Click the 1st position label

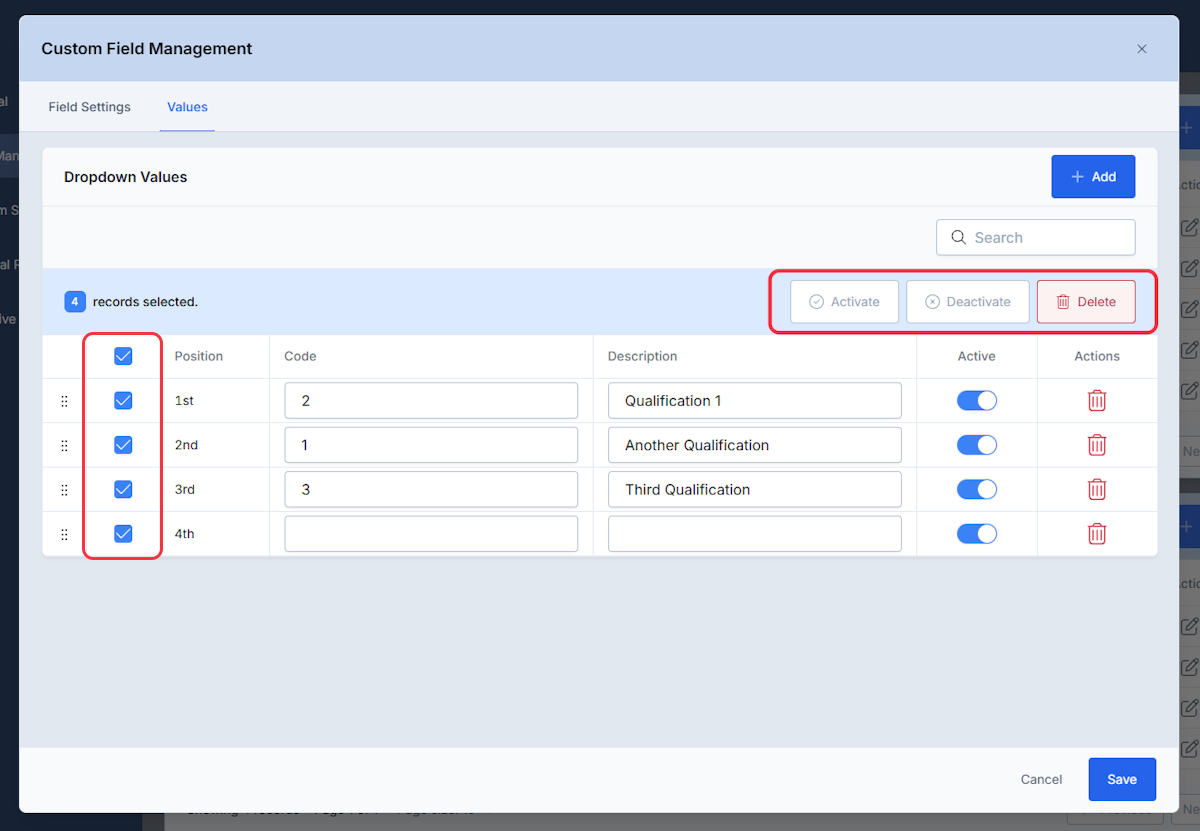click(x=184, y=401)
